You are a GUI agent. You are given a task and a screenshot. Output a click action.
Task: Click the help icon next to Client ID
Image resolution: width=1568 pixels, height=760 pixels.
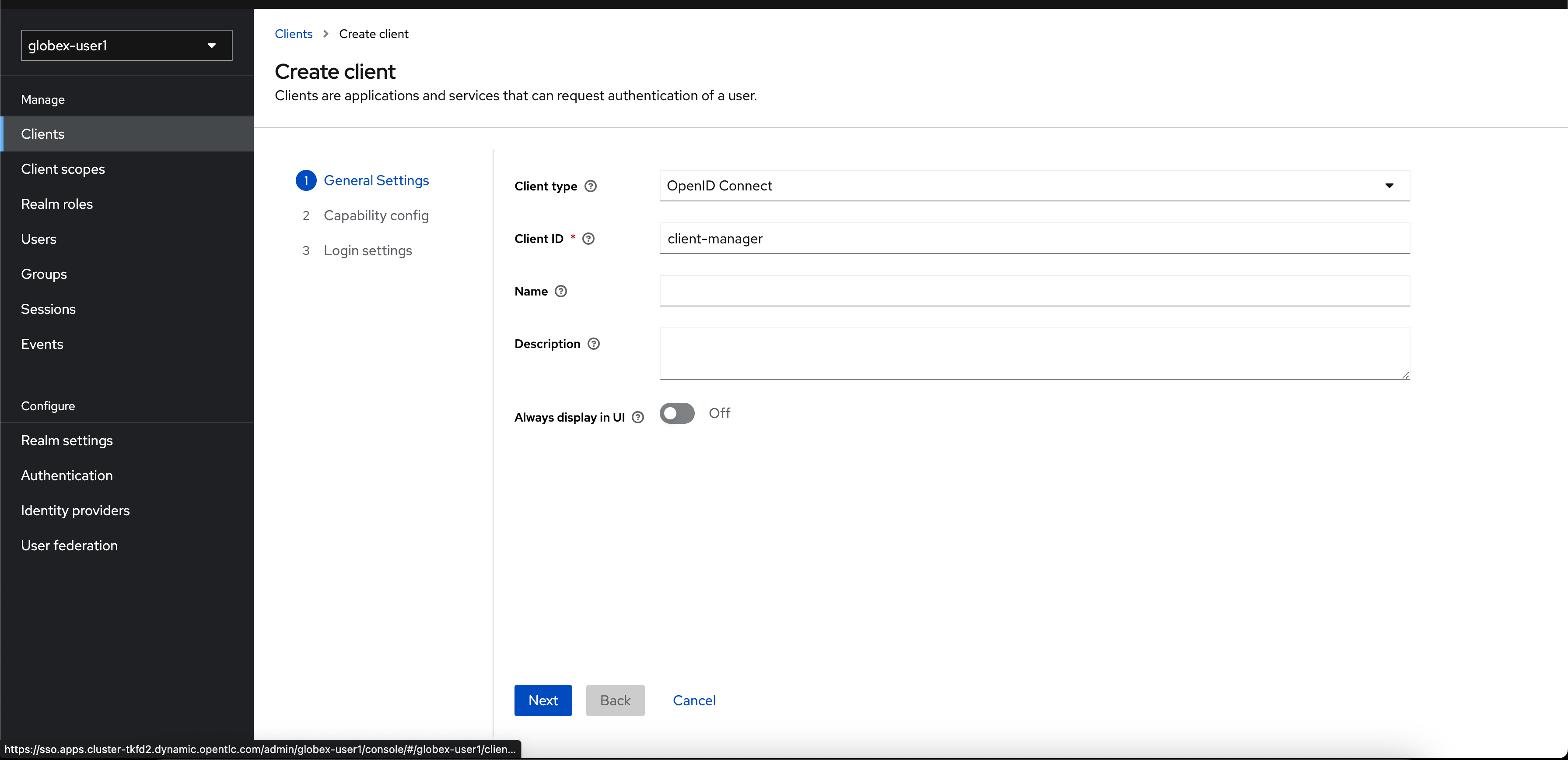[x=590, y=238]
